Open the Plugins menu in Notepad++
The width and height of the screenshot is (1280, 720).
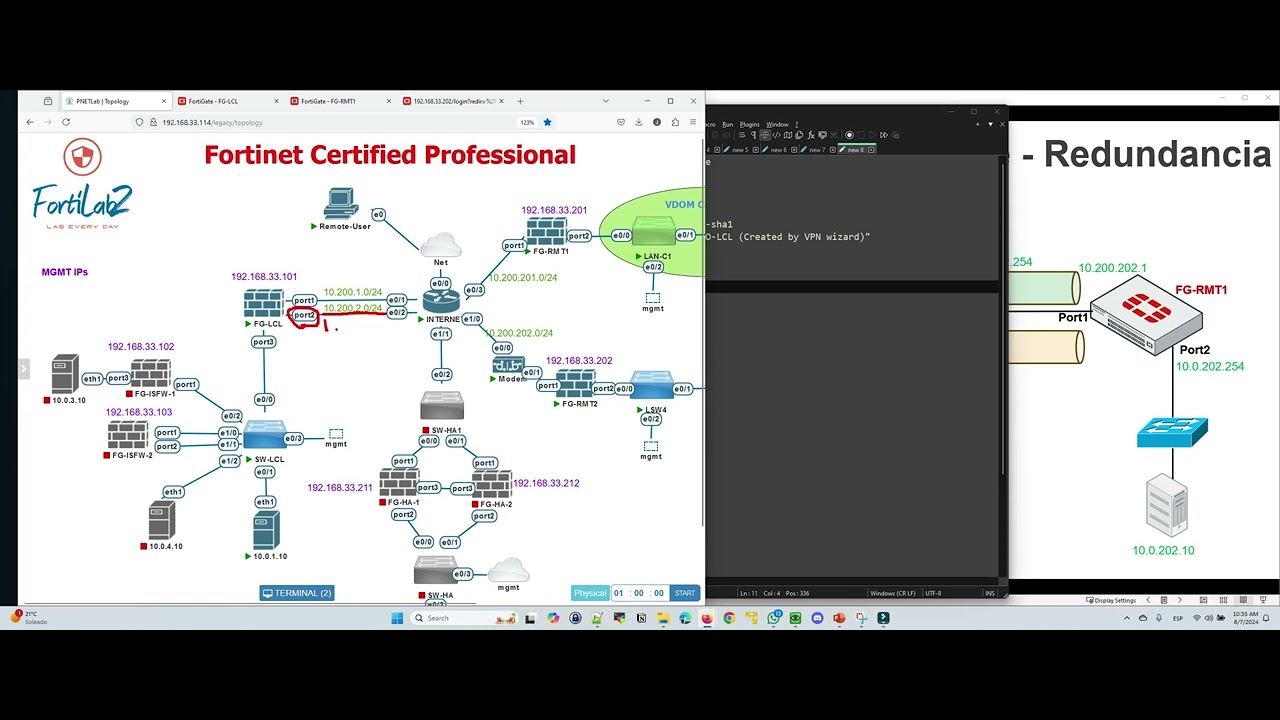click(750, 125)
